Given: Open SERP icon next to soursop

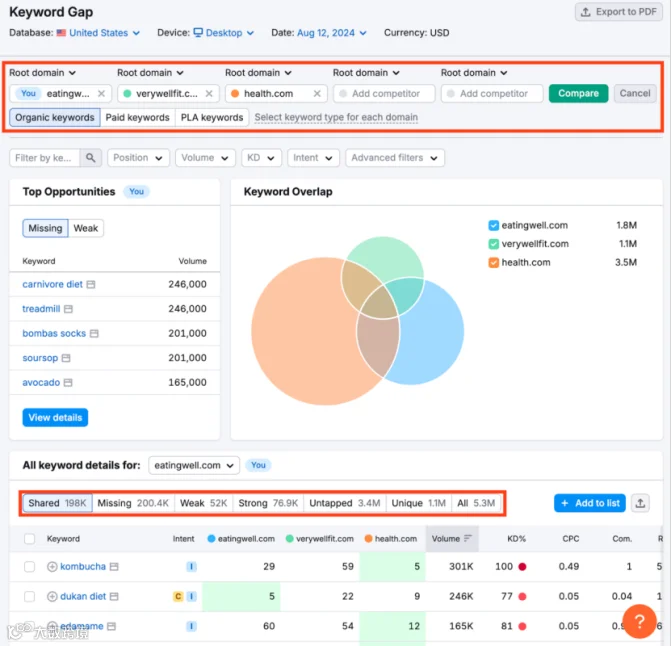Looking at the screenshot, I should [66, 358].
